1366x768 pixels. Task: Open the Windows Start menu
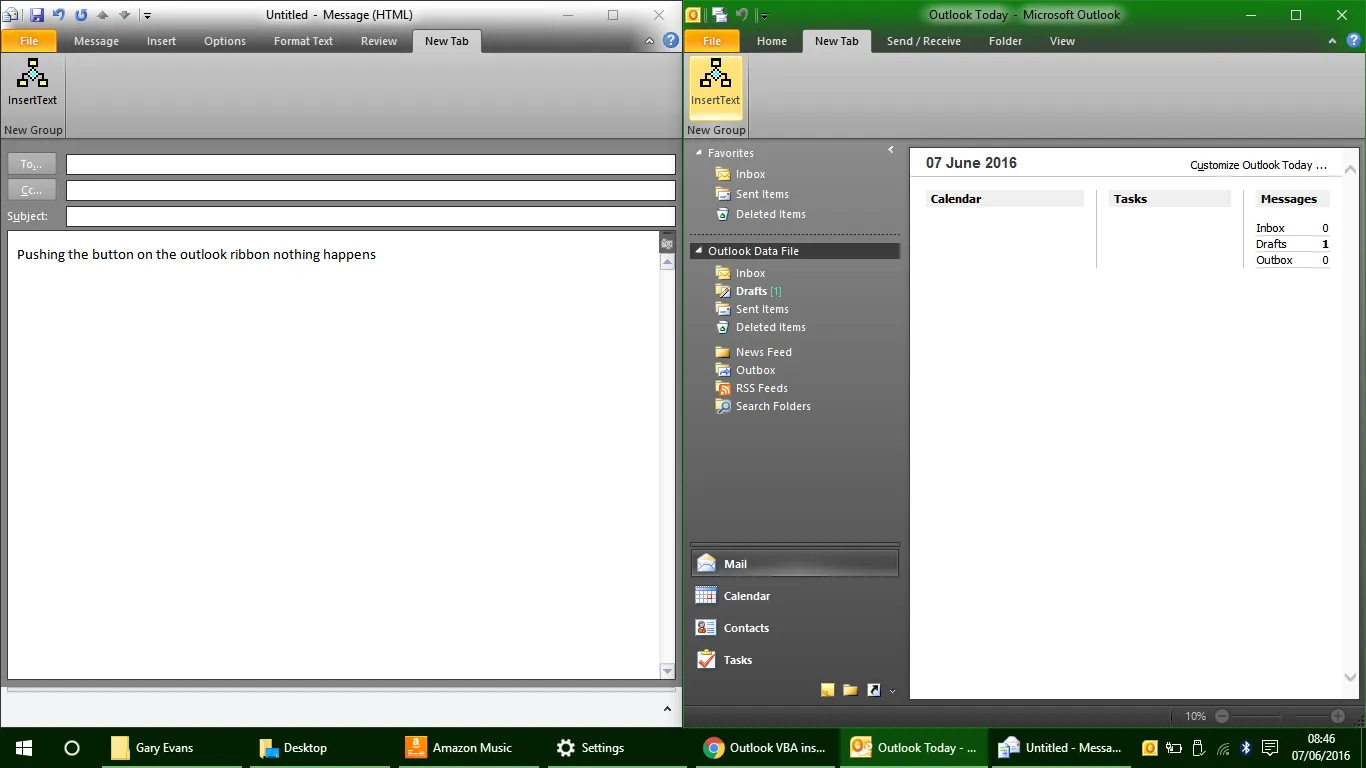[x=23, y=748]
